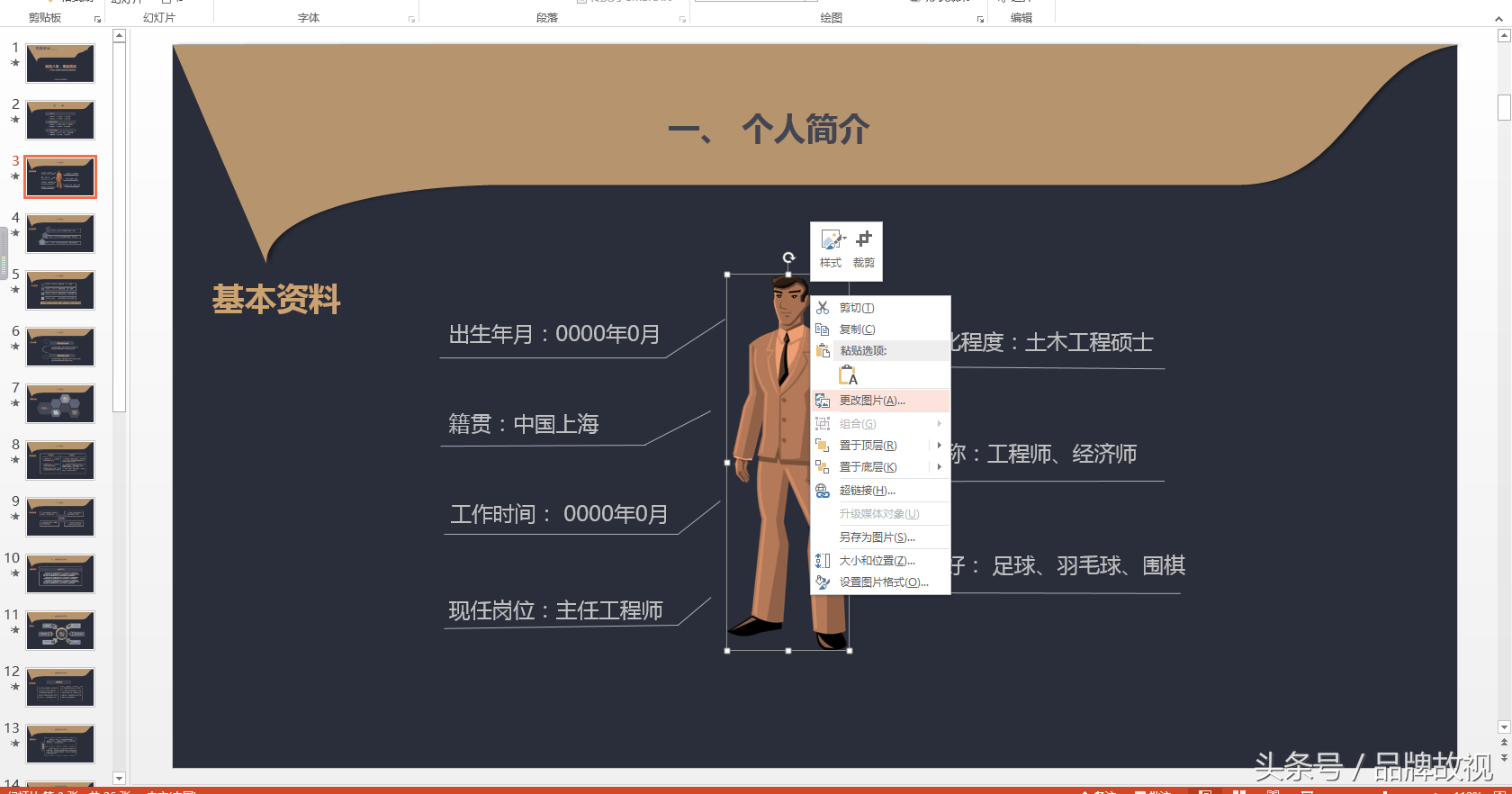Image resolution: width=1512 pixels, height=794 pixels.
Task: Select slide 5 thumbnail
Action: 60,291
